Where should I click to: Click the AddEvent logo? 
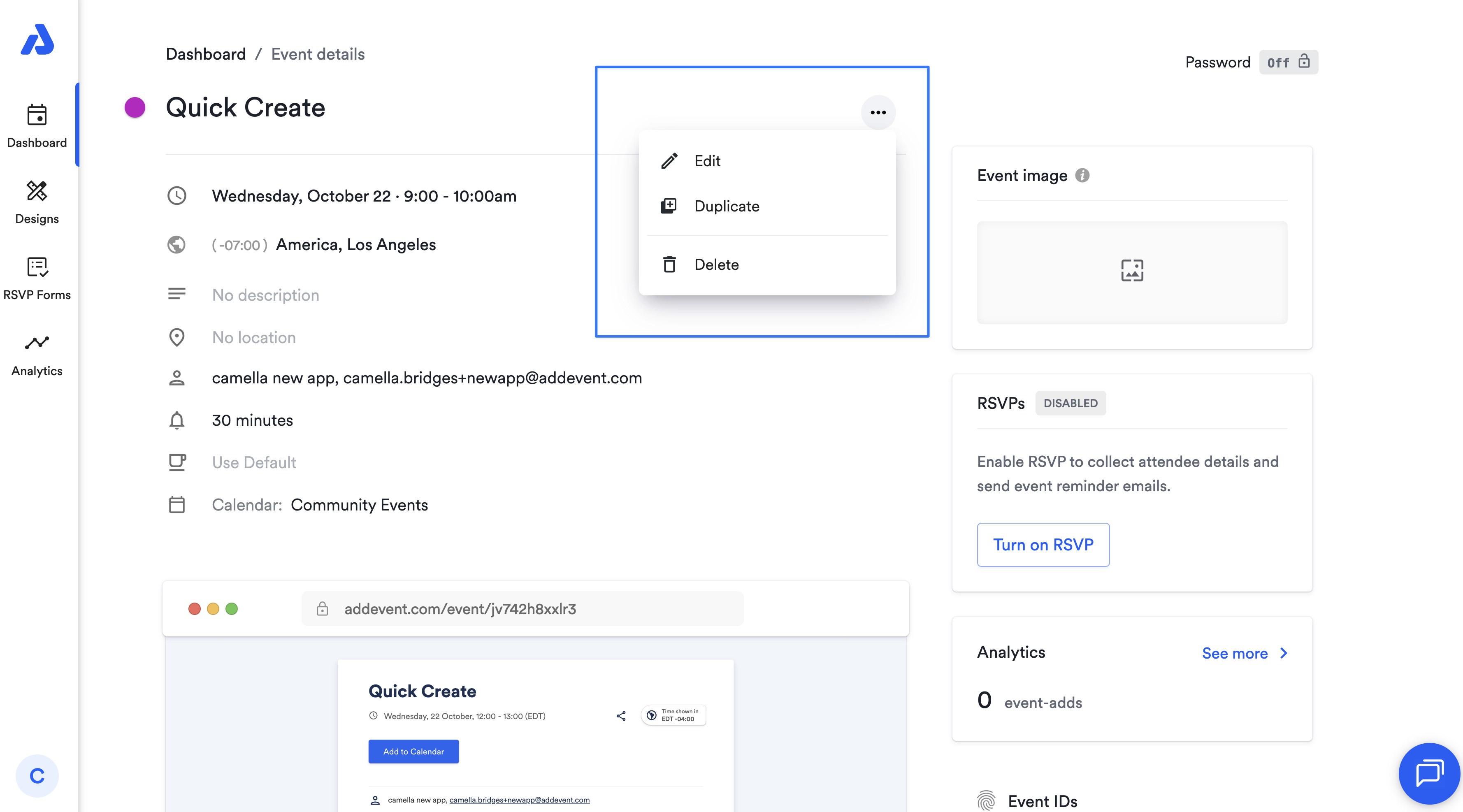tap(37, 40)
